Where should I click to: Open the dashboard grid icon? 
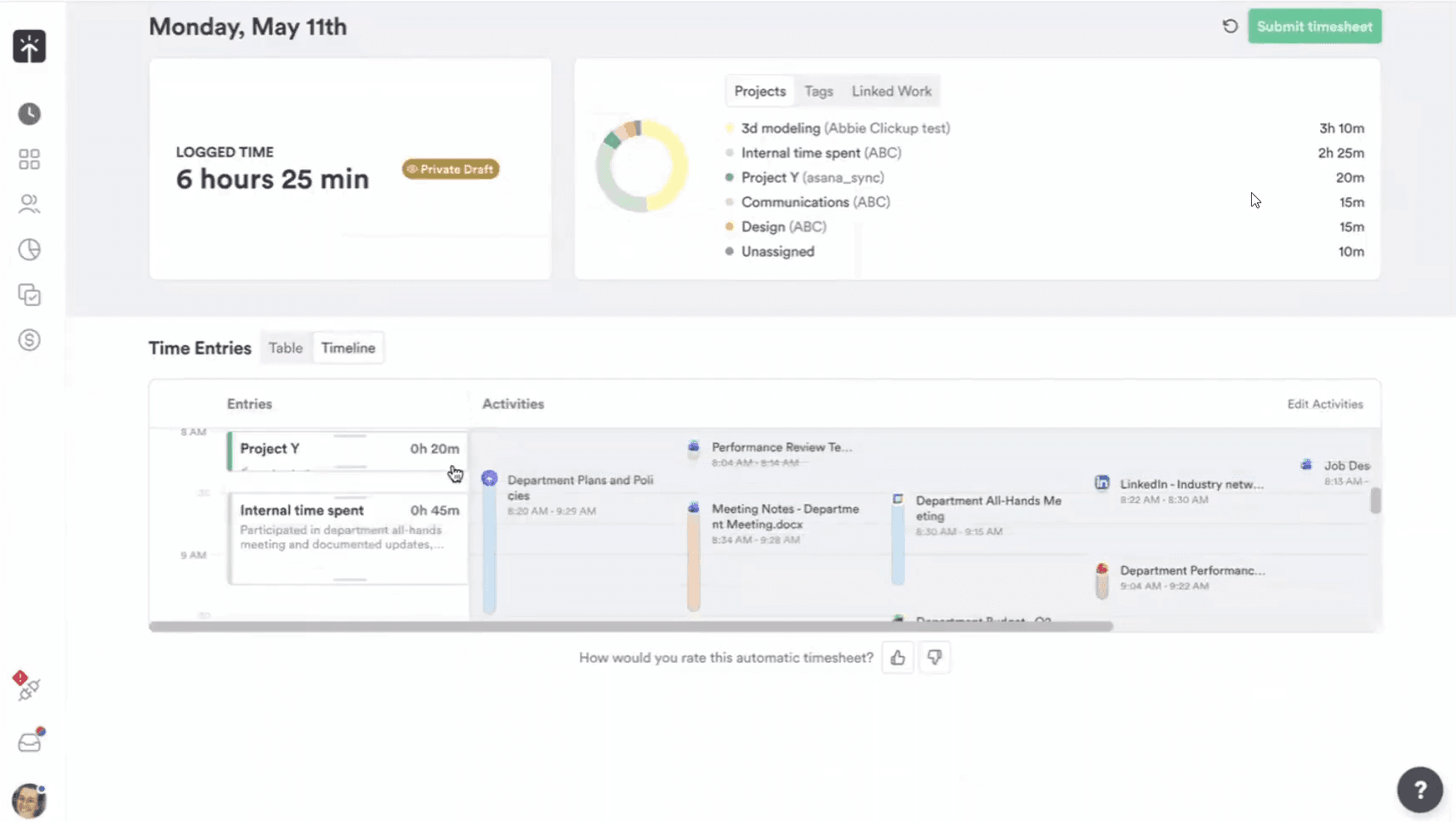click(30, 159)
